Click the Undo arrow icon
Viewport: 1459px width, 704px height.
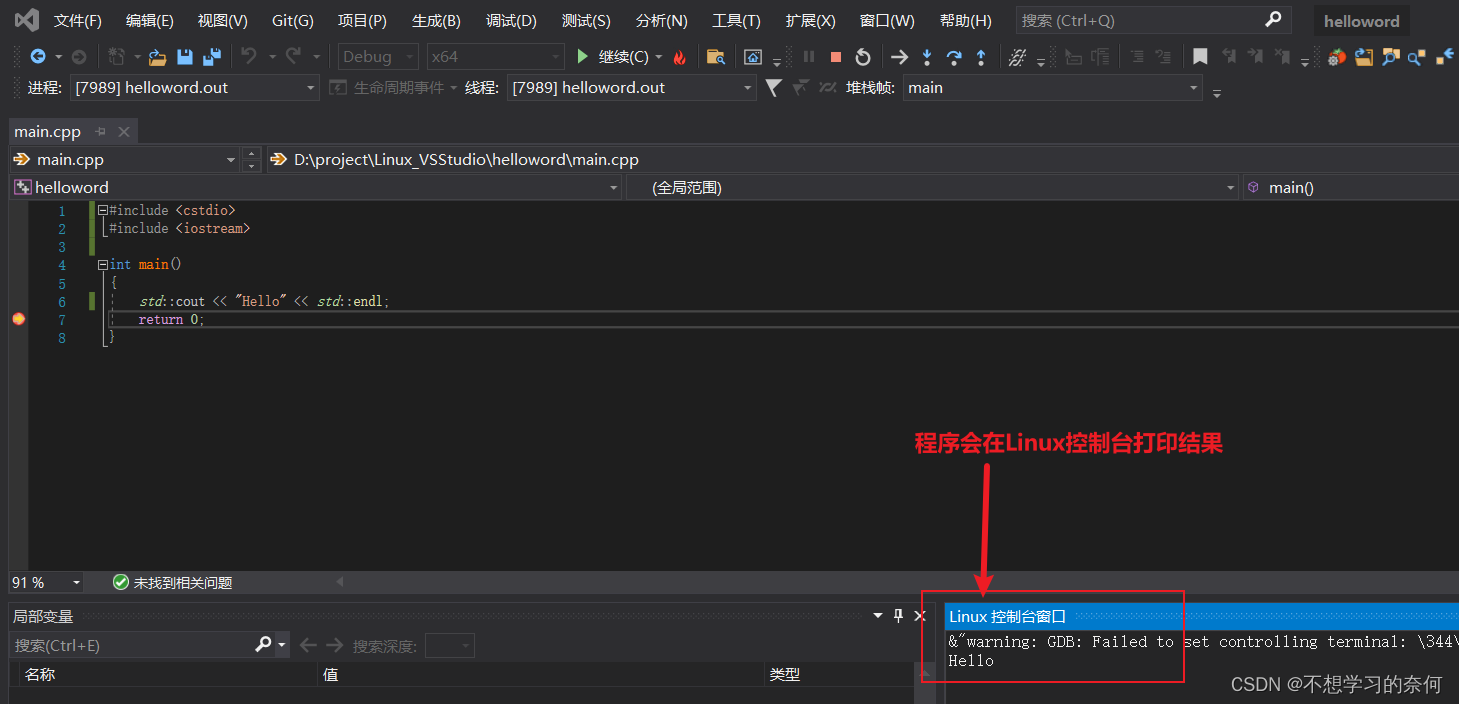tap(249, 57)
